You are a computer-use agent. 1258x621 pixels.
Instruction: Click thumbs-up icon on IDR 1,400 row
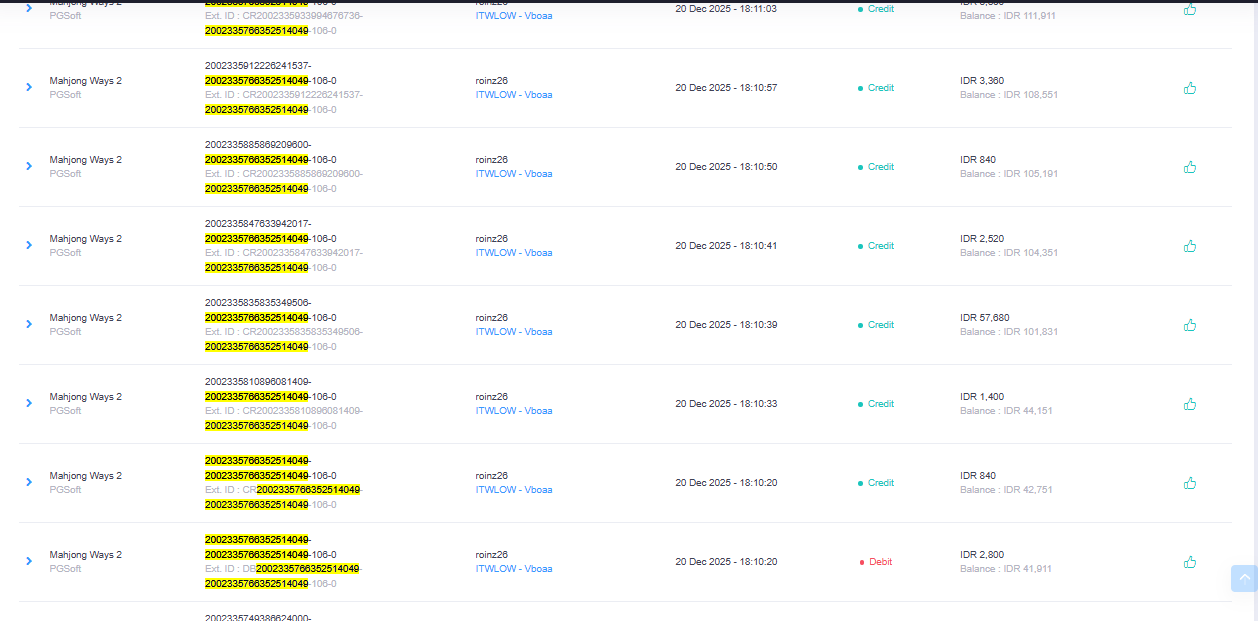tap(1190, 404)
